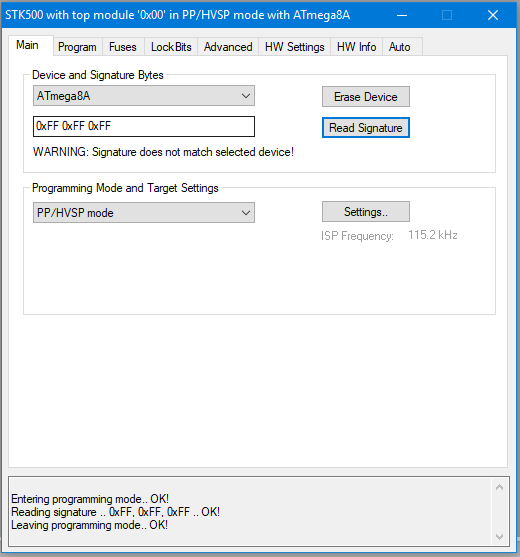Select the LockBits tab

[x=171, y=47]
